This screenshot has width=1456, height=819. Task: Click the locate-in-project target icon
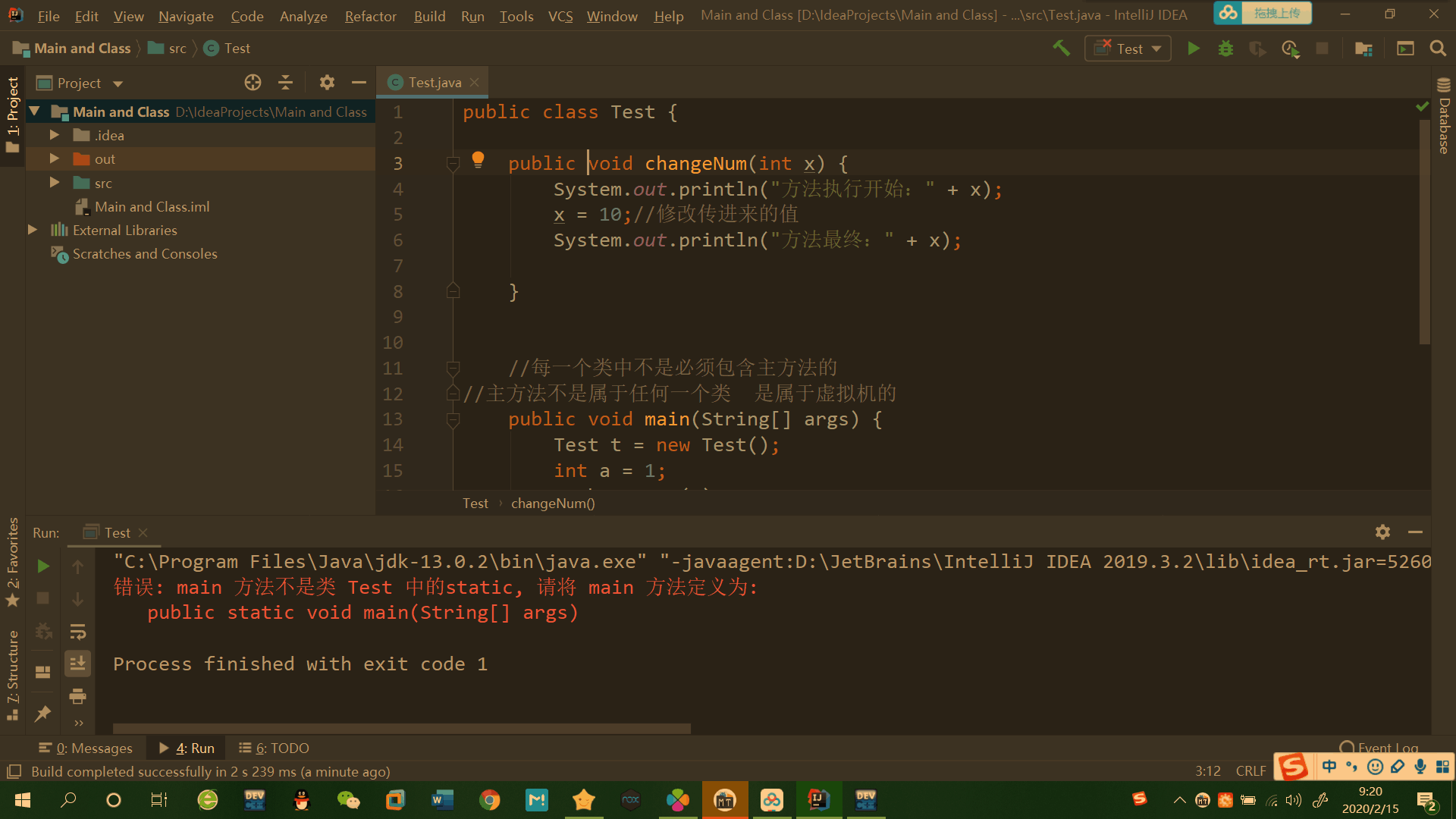(x=253, y=83)
